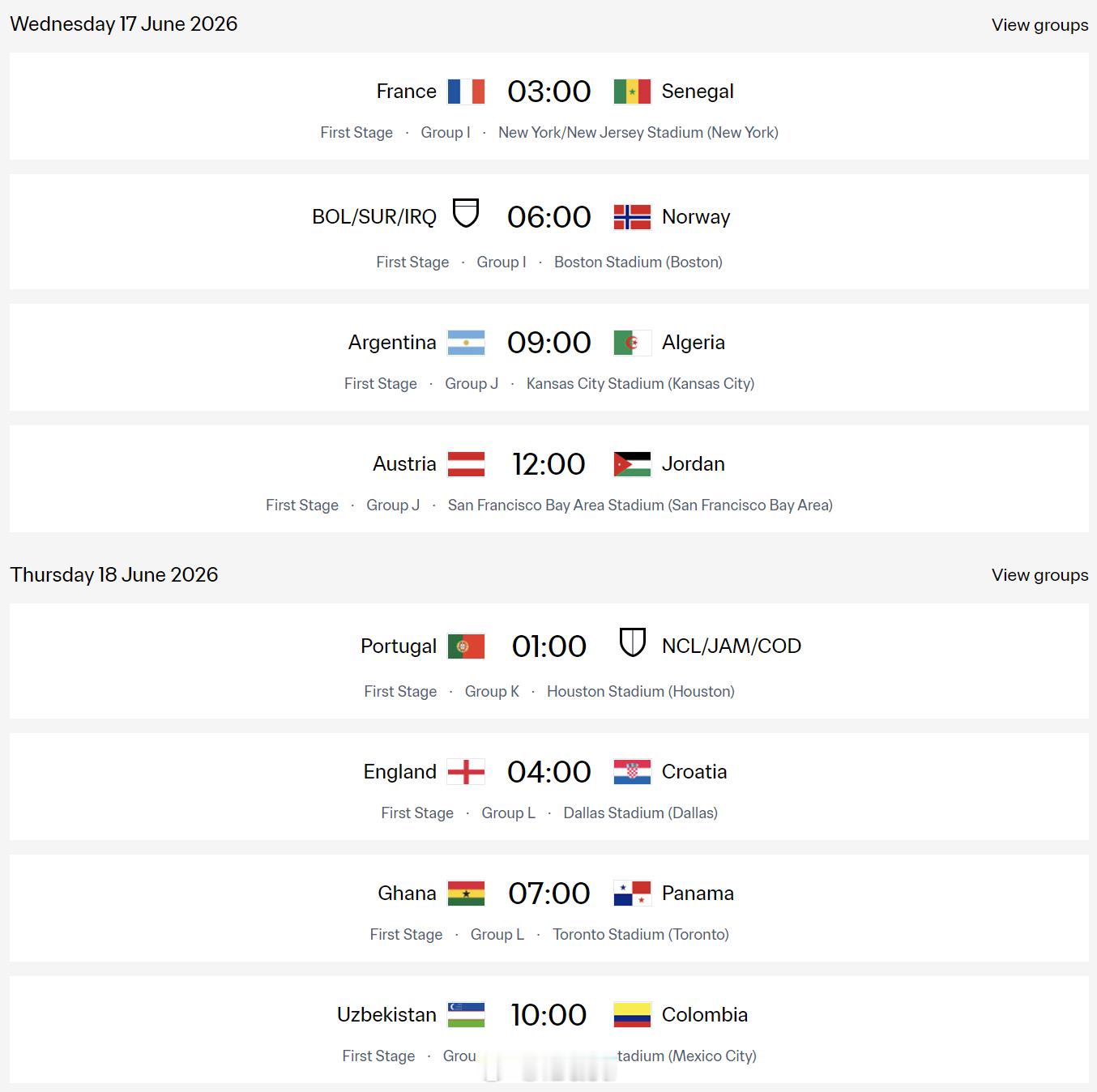Click the Colombia flag icon
The image size is (1097, 1092).
tap(632, 1015)
